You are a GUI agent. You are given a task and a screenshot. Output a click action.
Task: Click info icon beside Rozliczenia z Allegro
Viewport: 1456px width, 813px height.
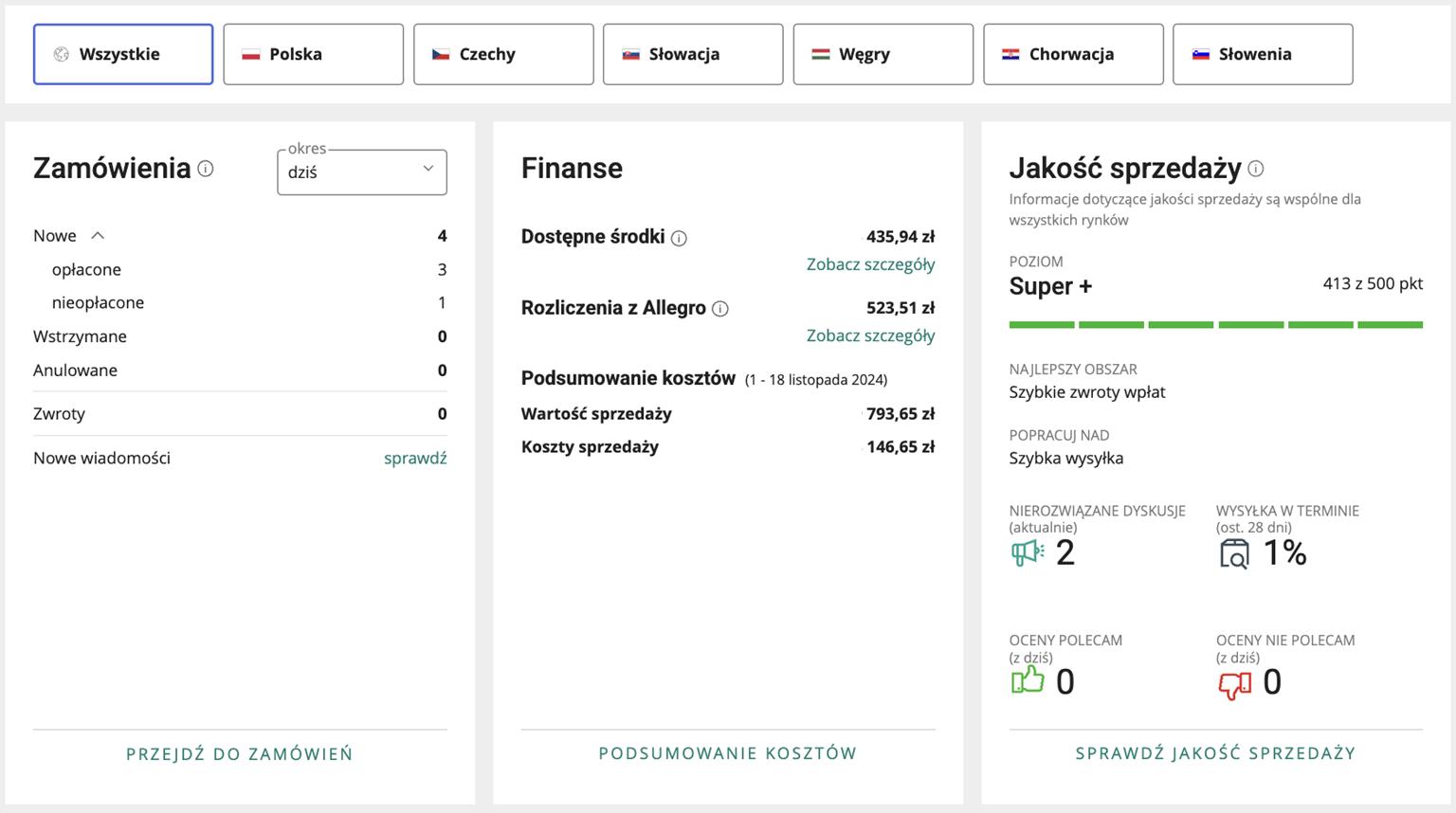click(x=720, y=309)
